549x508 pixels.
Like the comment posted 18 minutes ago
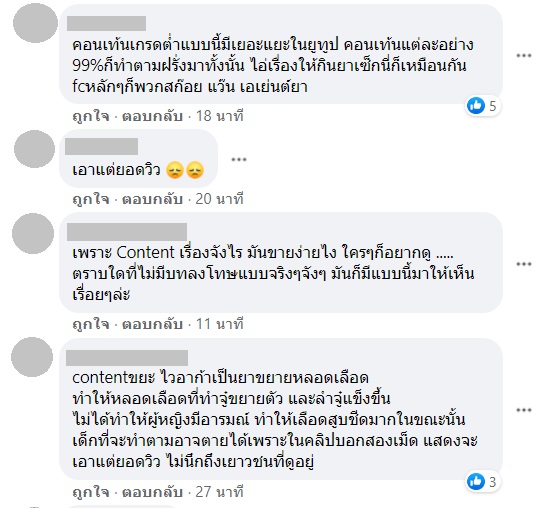click(x=91, y=116)
